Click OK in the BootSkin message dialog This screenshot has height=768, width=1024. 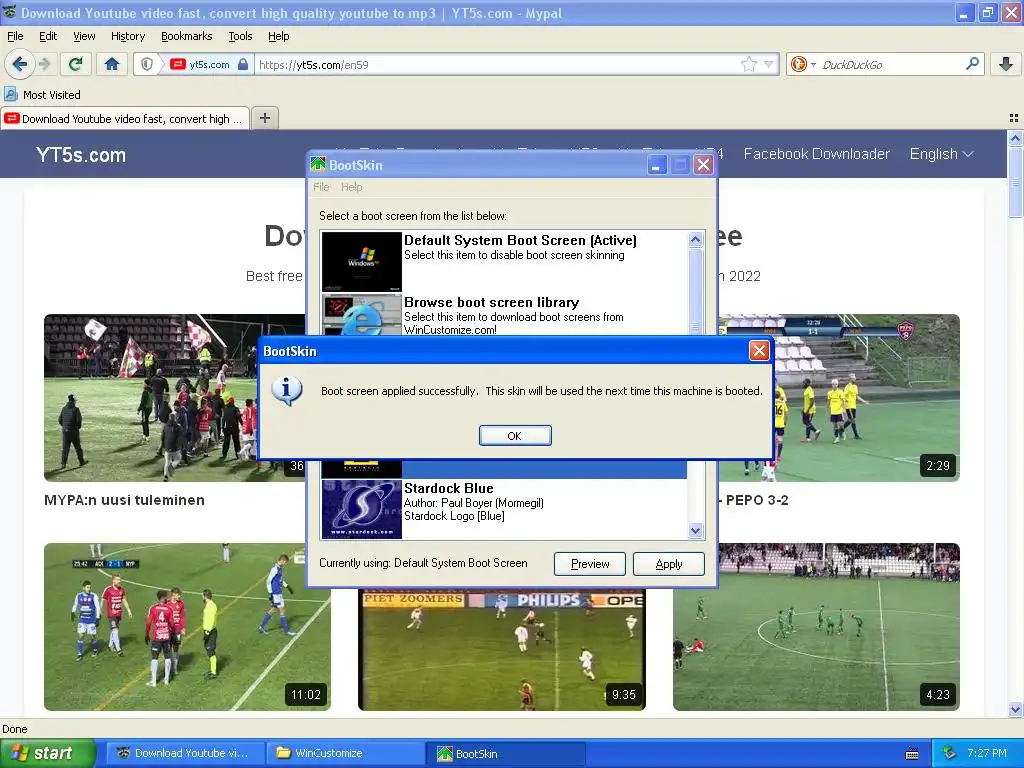coord(515,436)
